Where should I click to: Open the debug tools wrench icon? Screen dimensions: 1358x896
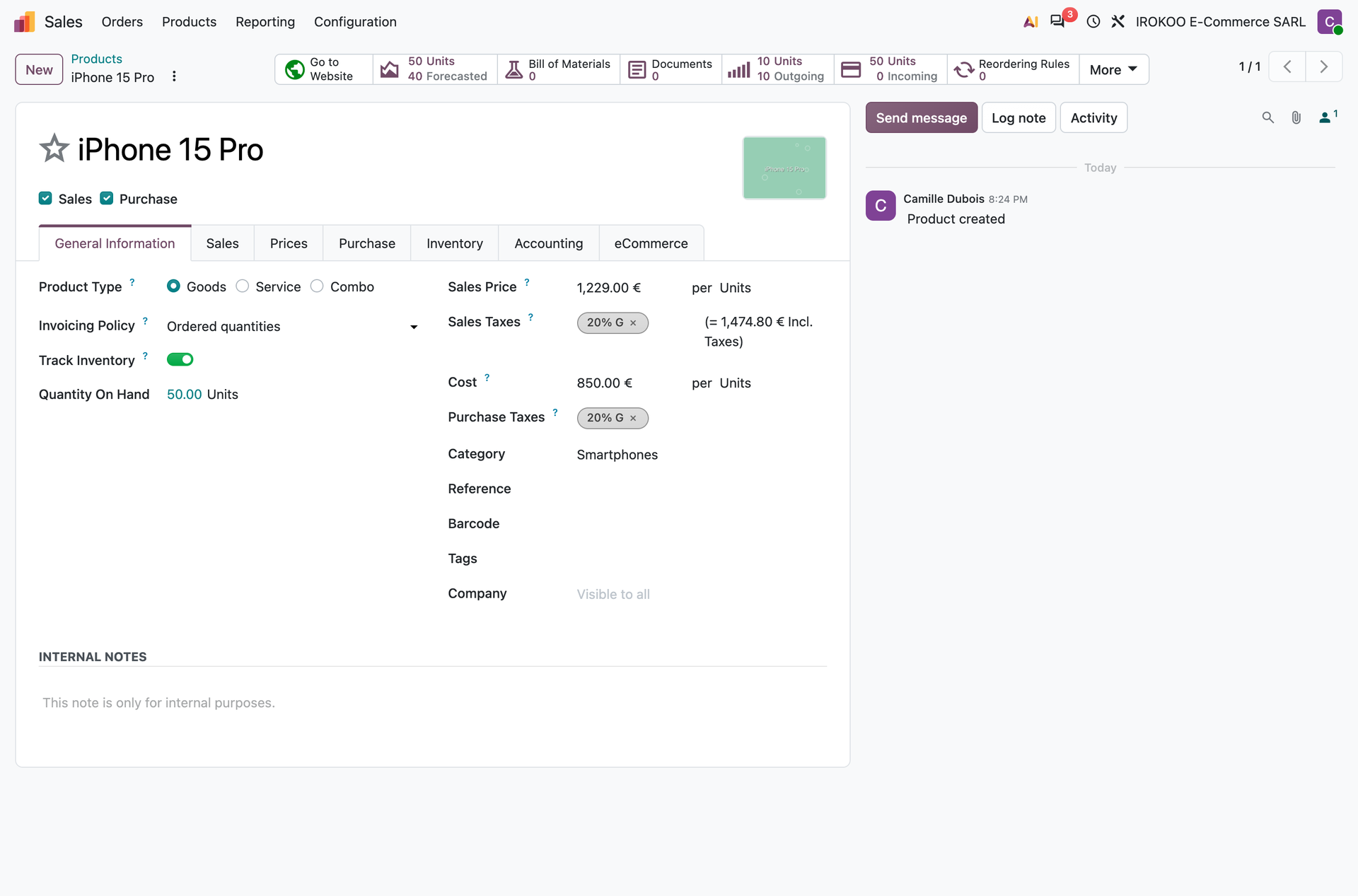[1118, 22]
